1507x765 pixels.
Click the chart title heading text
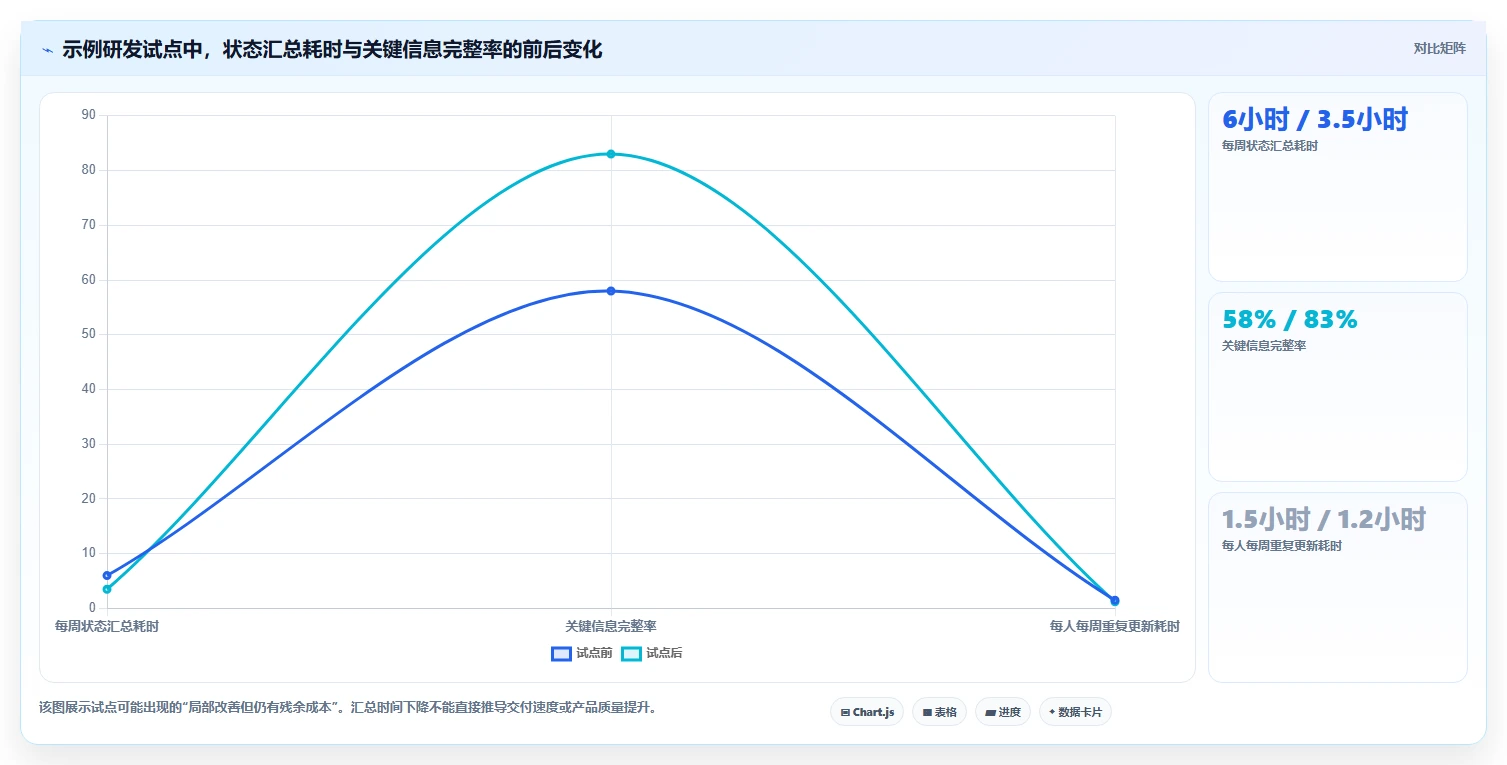click(332, 49)
